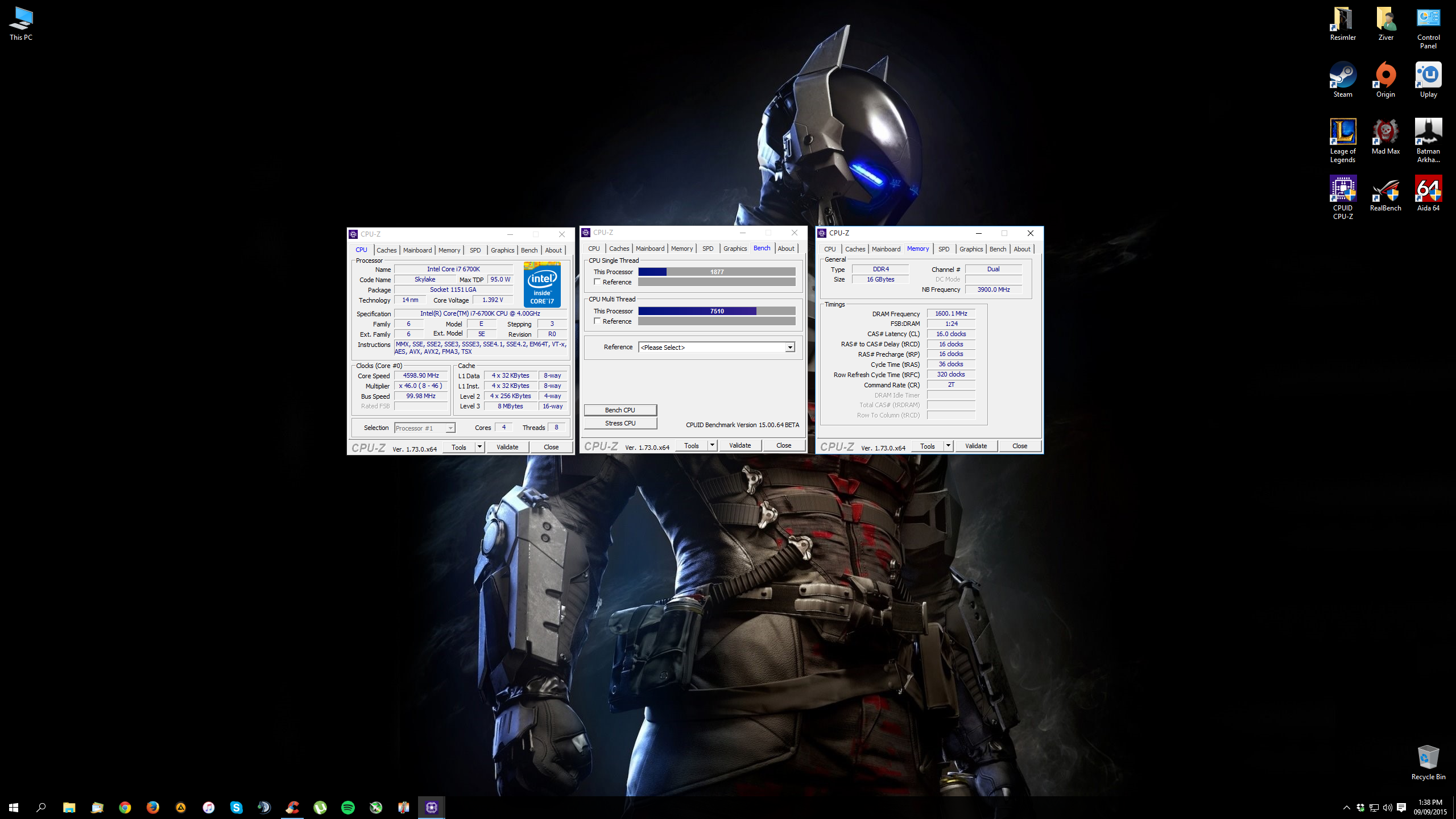This screenshot has width=1456, height=819.
Task: Open the CPUID CPU-Z desktop shortcut
Action: point(1343,197)
